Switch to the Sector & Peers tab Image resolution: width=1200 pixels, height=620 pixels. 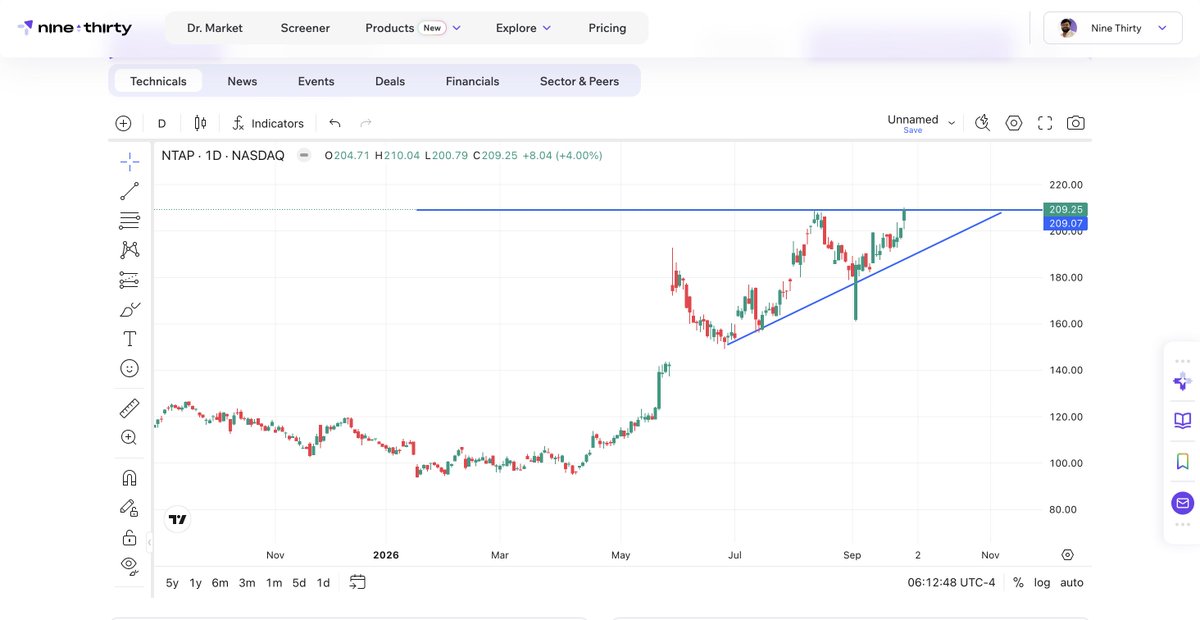(579, 81)
